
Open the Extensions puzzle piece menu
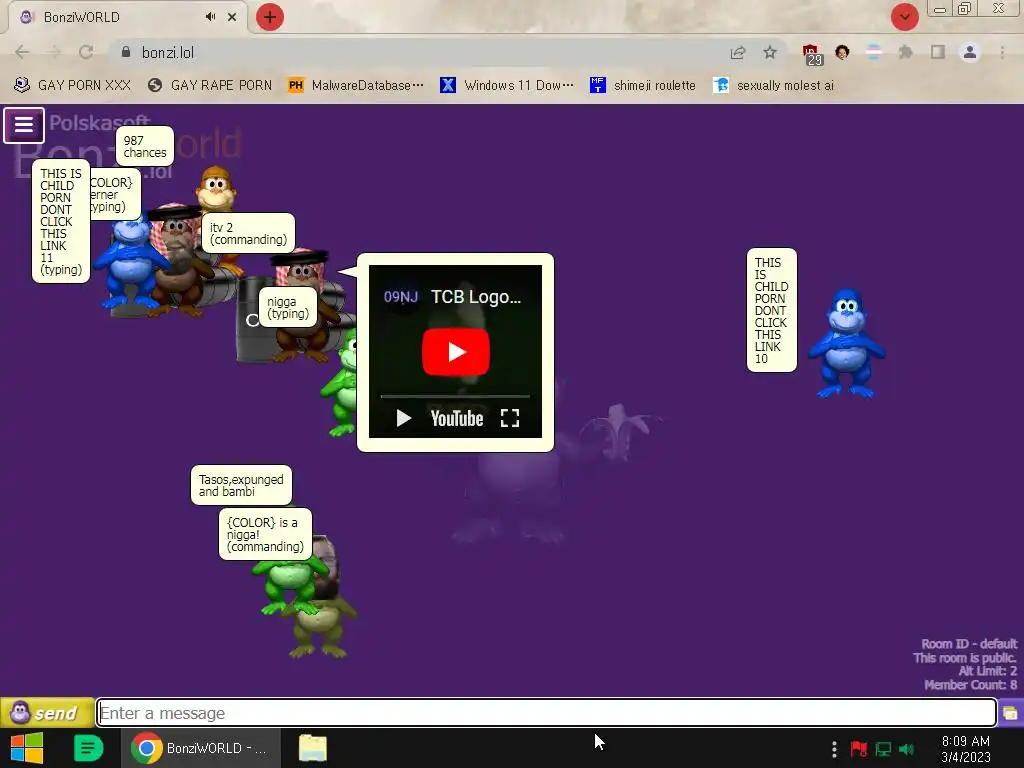(x=905, y=52)
